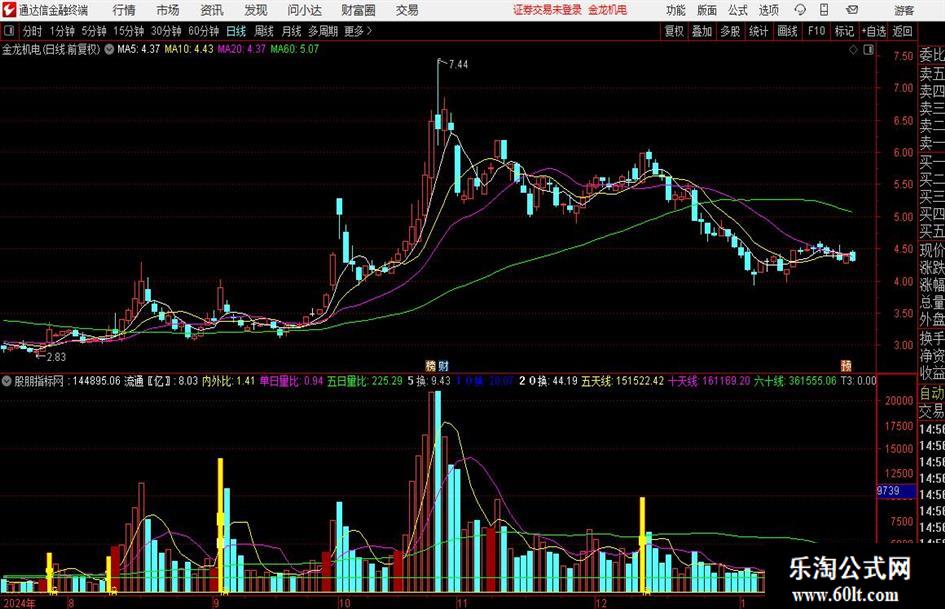
Task: Click the 多股 button
Action: pyautogui.click(x=730, y=31)
